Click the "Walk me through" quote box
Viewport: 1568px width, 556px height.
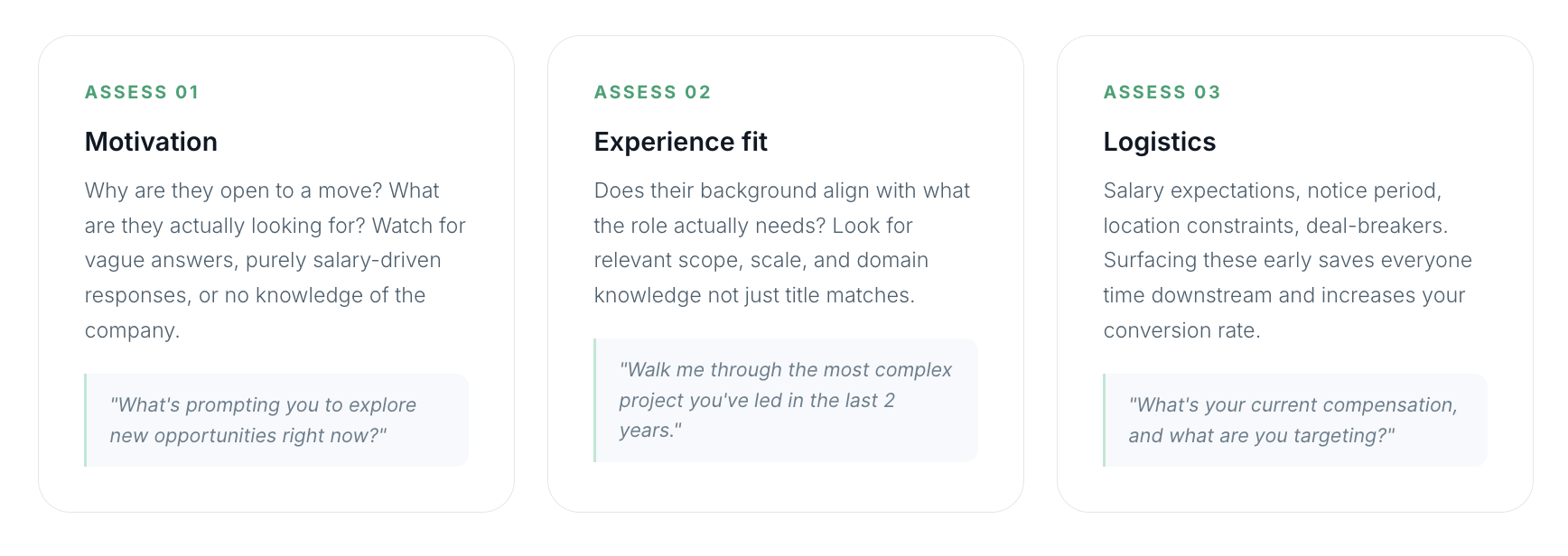click(x=786, y=400)
